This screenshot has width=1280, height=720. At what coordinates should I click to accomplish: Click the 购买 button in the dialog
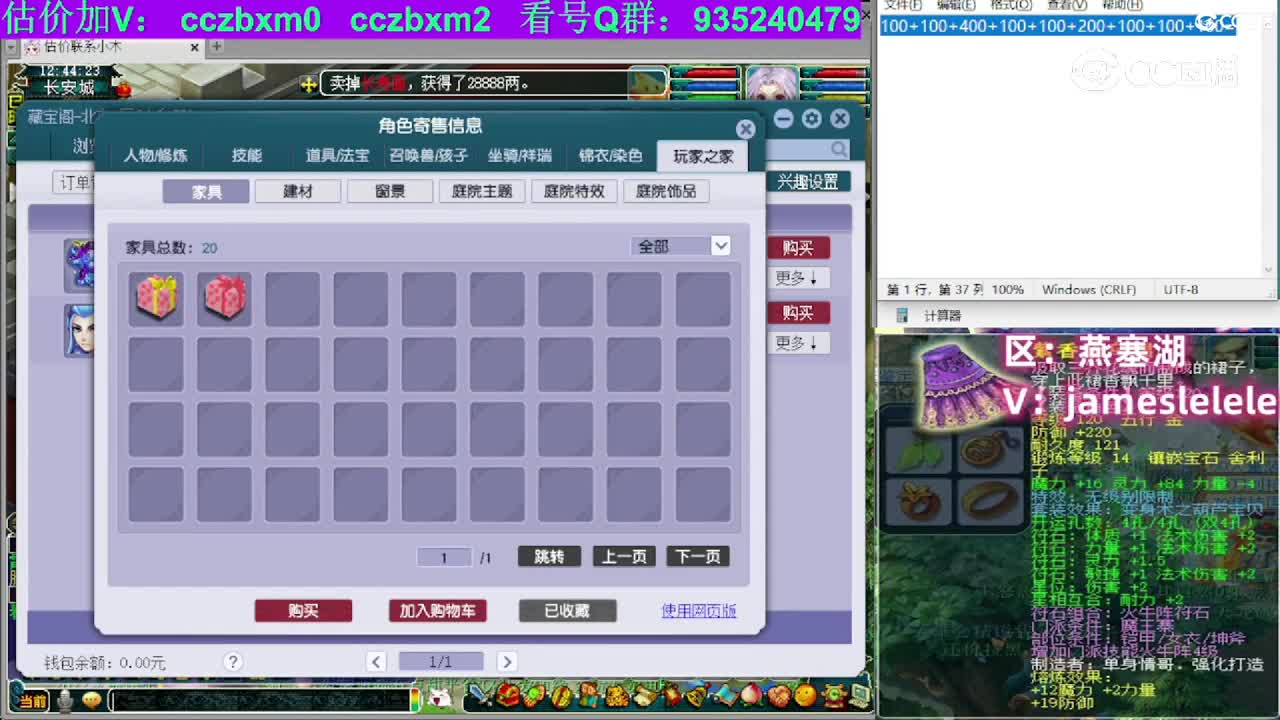(x=303, y=611)
